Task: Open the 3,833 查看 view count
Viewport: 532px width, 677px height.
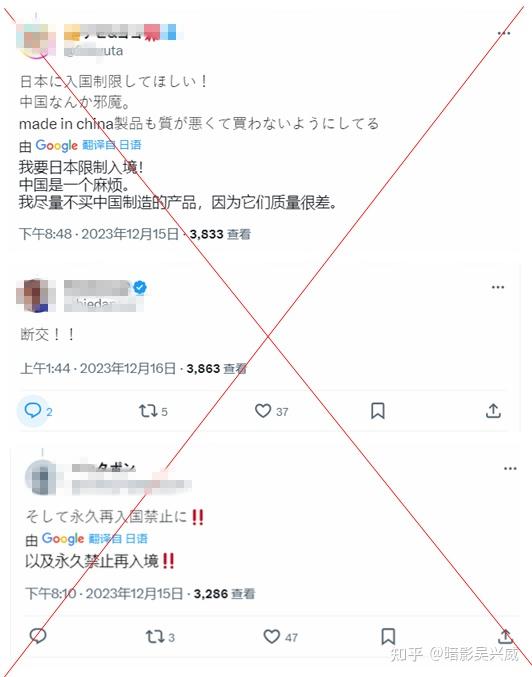Action: pos(220,234)
